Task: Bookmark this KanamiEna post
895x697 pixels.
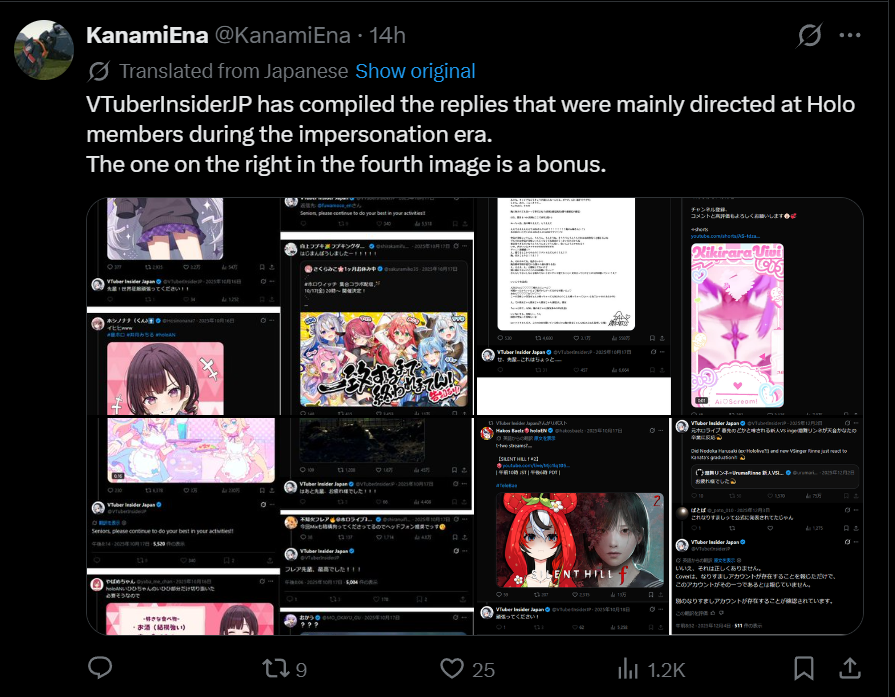Action: pyautogui.click(x=804, y=668)
